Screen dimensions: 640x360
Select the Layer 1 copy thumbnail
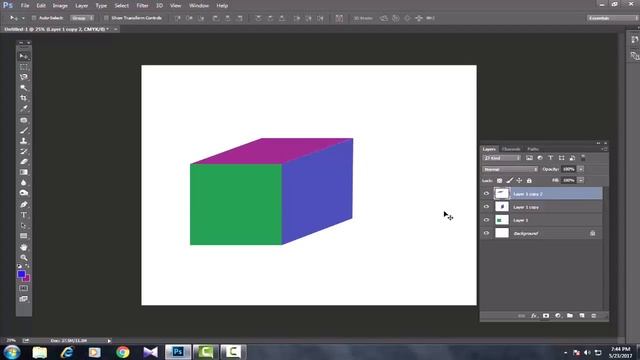click(502, 207)
